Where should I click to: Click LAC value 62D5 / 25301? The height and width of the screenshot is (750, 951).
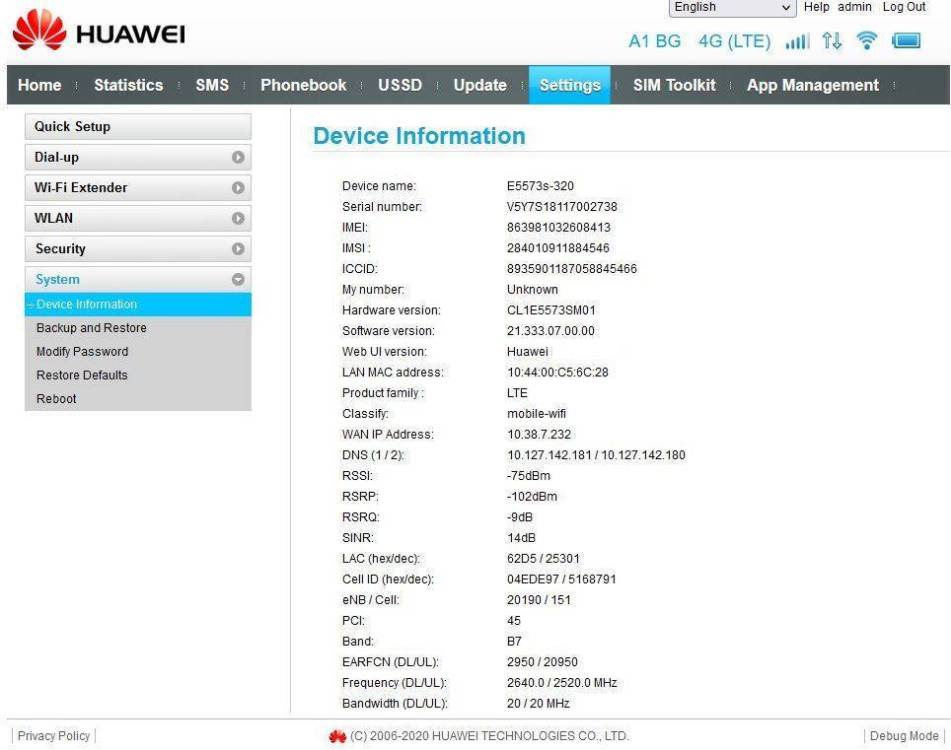coord(543,558)
